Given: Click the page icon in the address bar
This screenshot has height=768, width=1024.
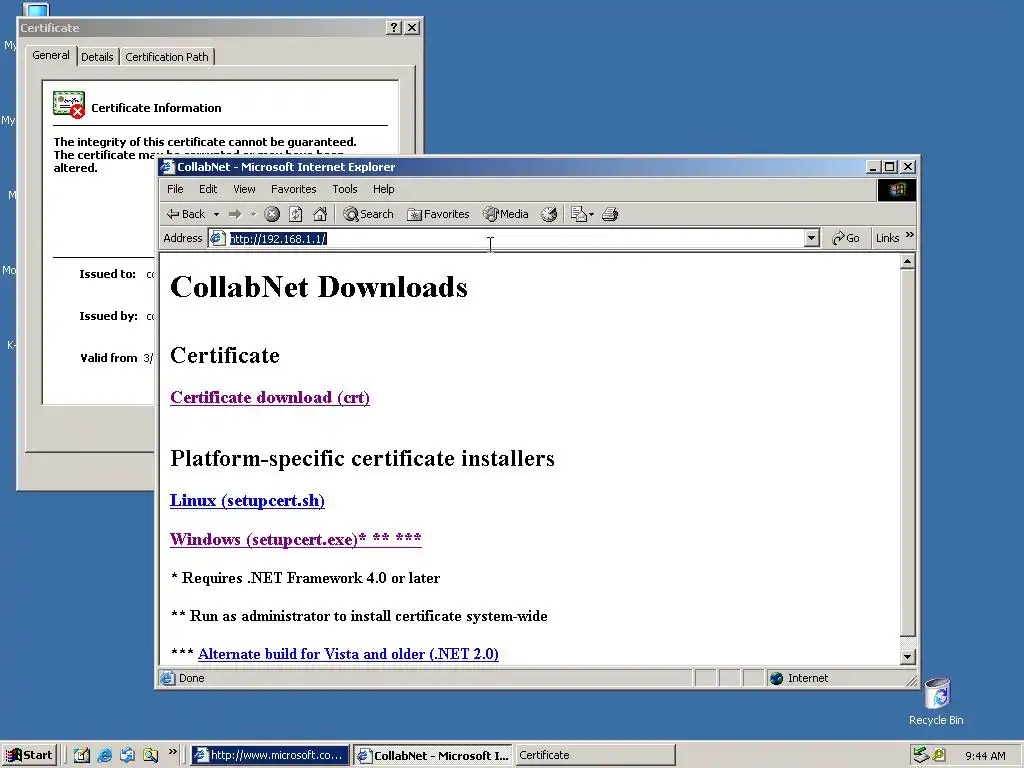Looking at the screenshot, I should click(217, 238).
